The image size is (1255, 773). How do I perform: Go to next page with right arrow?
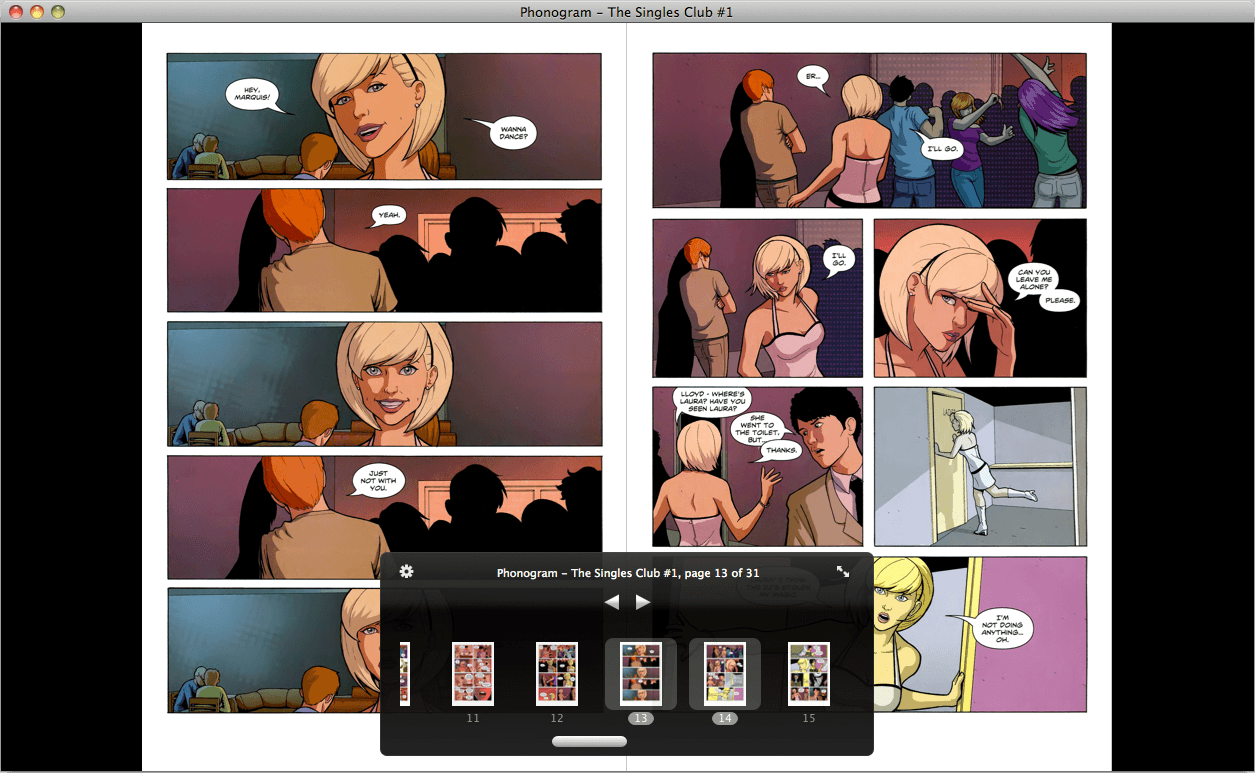pos(643,602)
